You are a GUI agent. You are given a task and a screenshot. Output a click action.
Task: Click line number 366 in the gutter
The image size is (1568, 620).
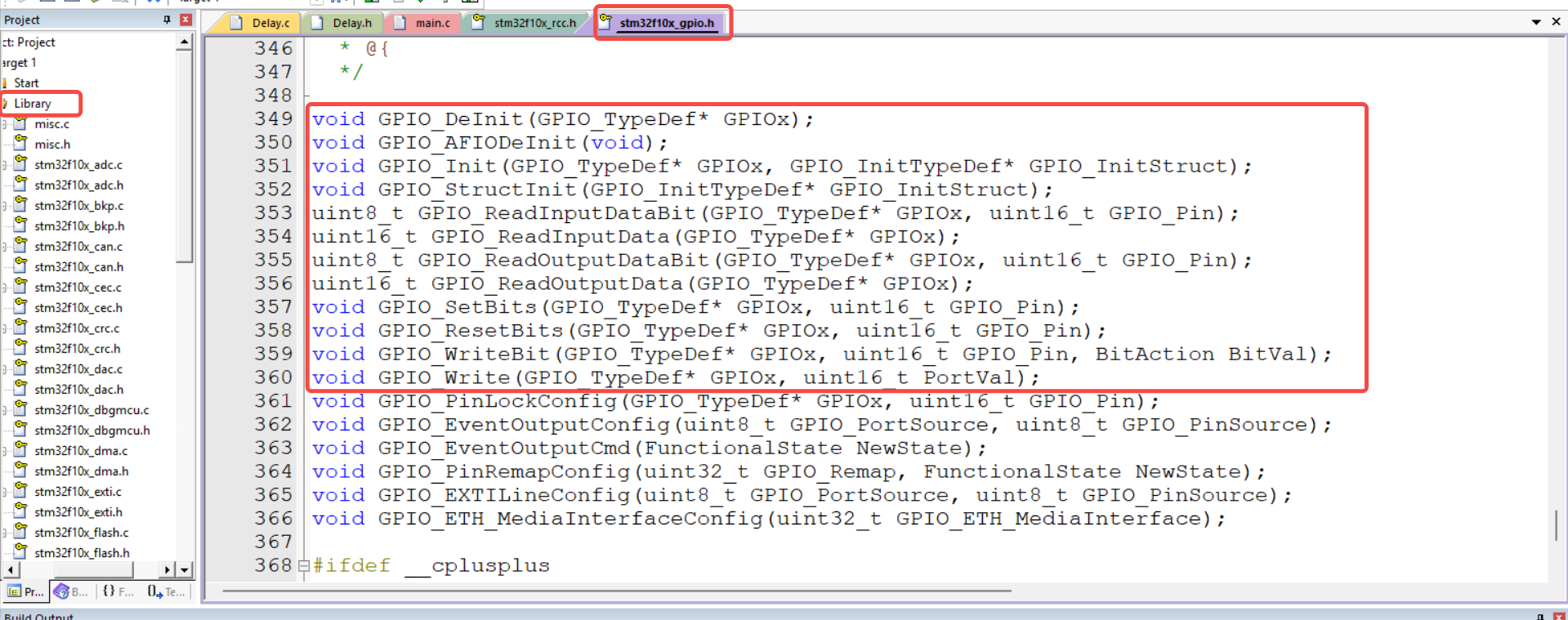(273, 519)
